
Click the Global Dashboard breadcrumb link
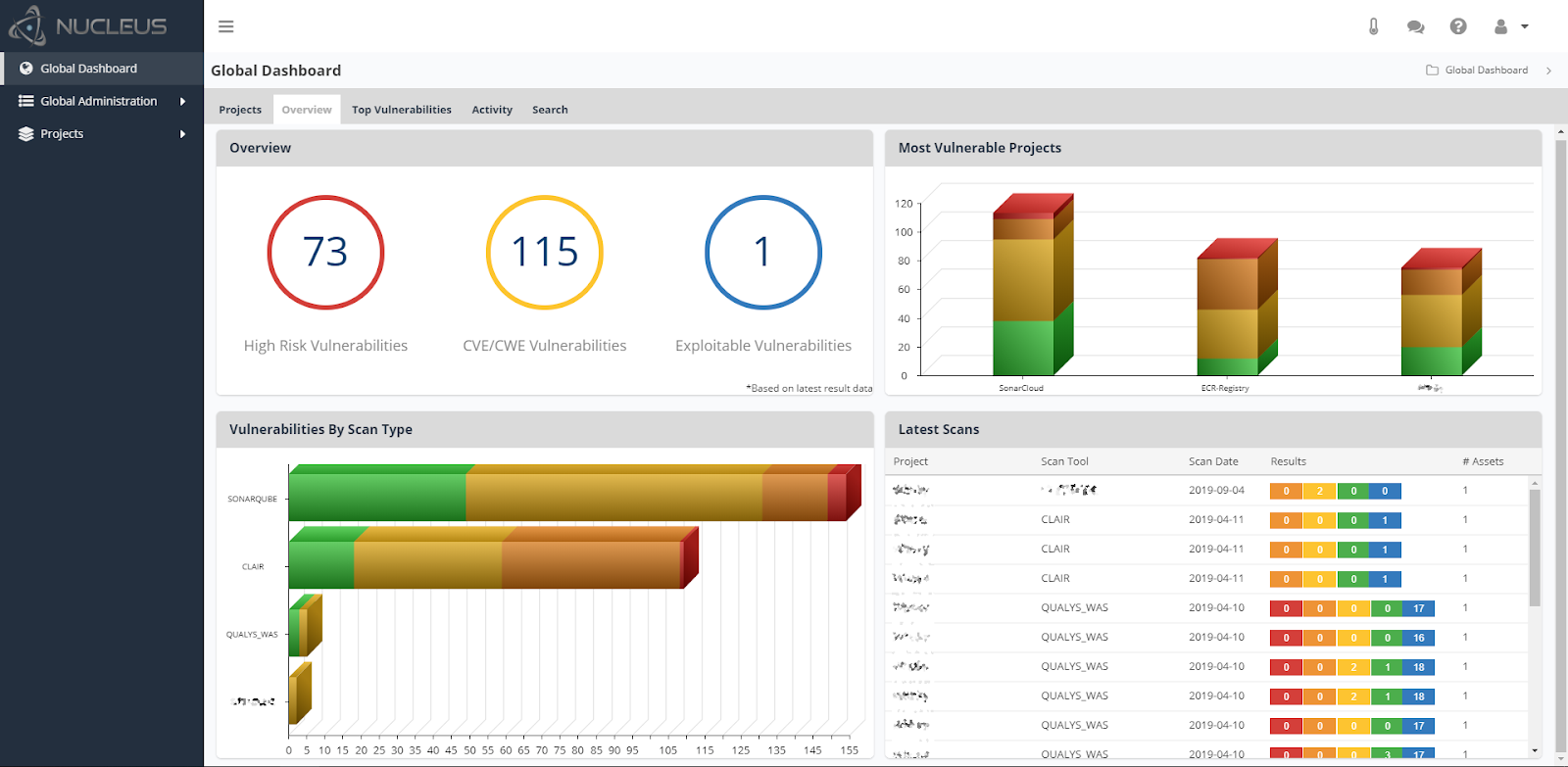click(x=1486, y=71)
